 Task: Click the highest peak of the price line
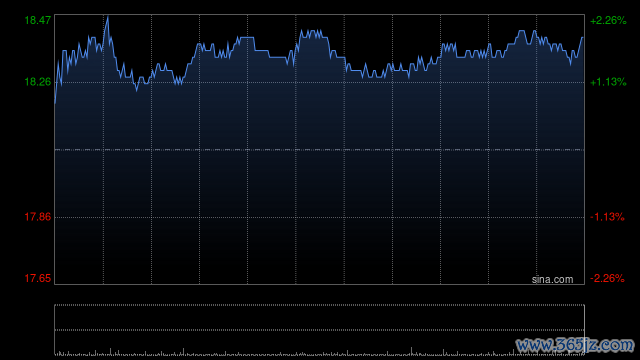(107, 17)
